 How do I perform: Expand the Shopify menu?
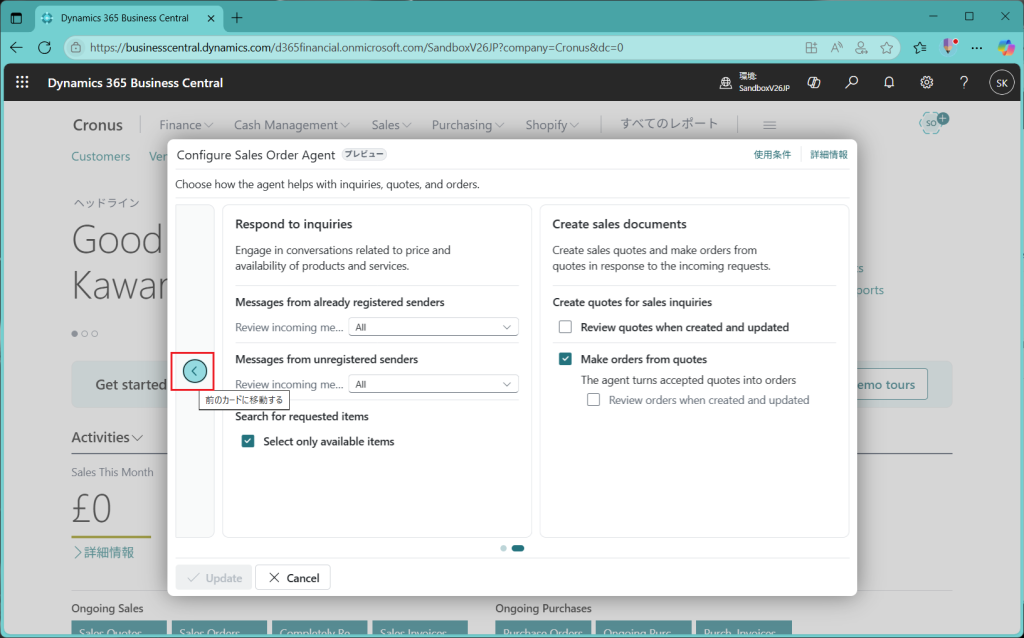click(x=552, y=125)
